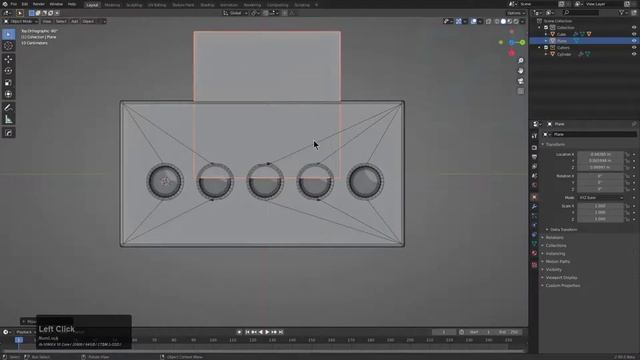Open the Window menu
The image size is (640, 360).
(56, 4)
